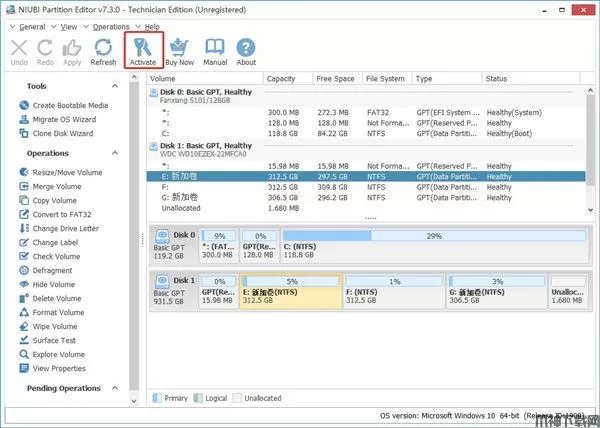Select Resize/Move Volume operation
The height and width of the screenshot is (428, 600).
coord(69,172)
